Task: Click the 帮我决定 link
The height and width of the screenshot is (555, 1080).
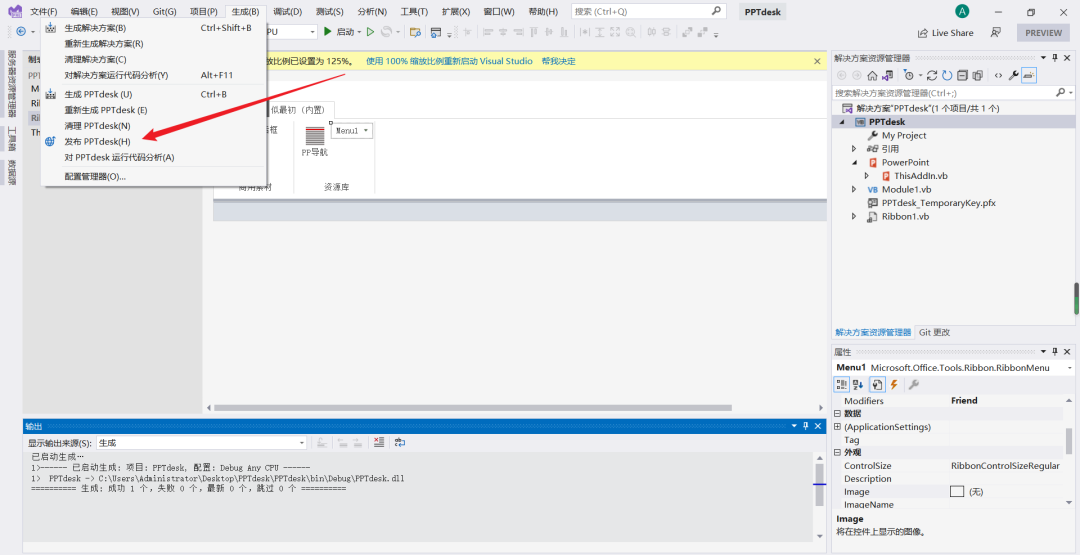Action: click(x=558, y=61)
